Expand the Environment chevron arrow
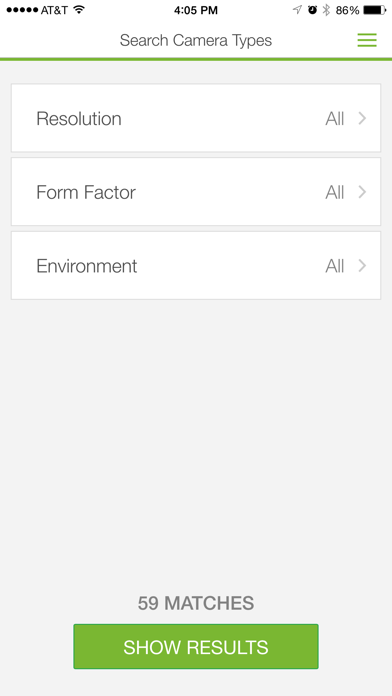 [x=362, y=266]
